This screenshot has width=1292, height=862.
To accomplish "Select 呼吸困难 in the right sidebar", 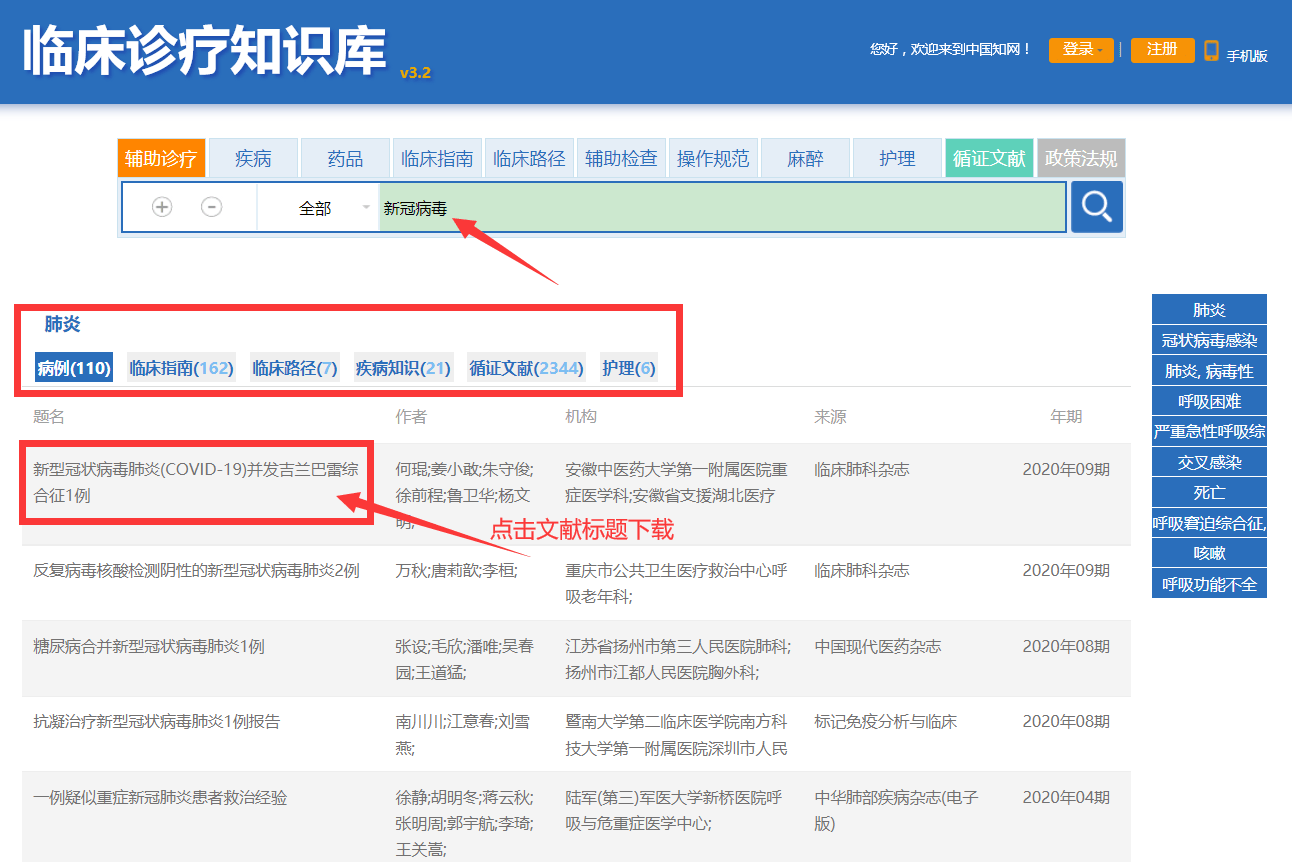I will [1209, 399].
